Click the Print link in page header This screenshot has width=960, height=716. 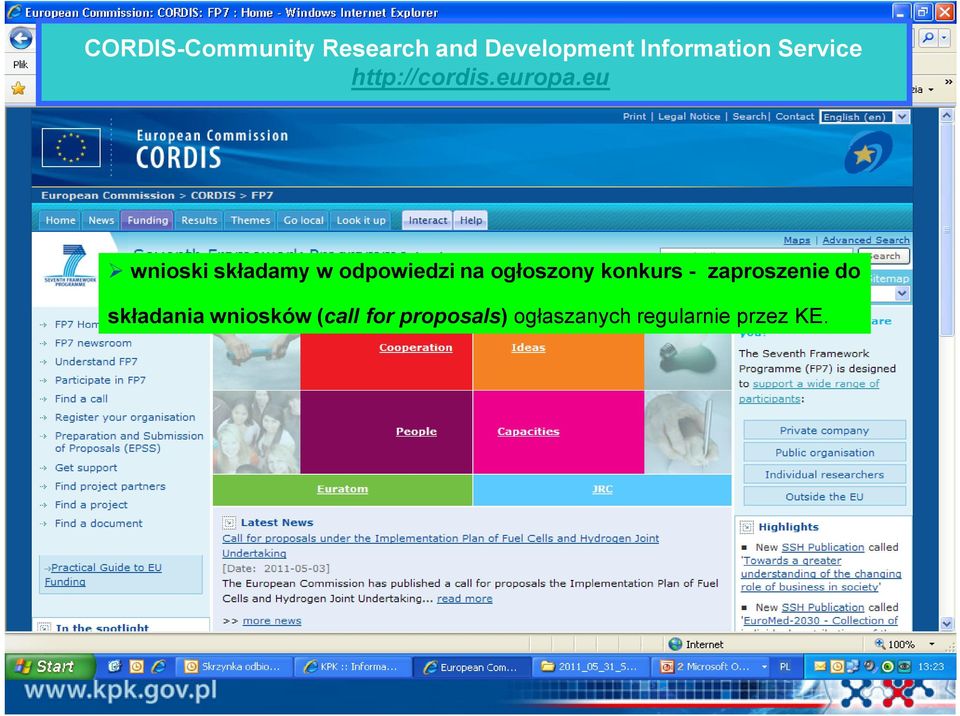(634, 116)
